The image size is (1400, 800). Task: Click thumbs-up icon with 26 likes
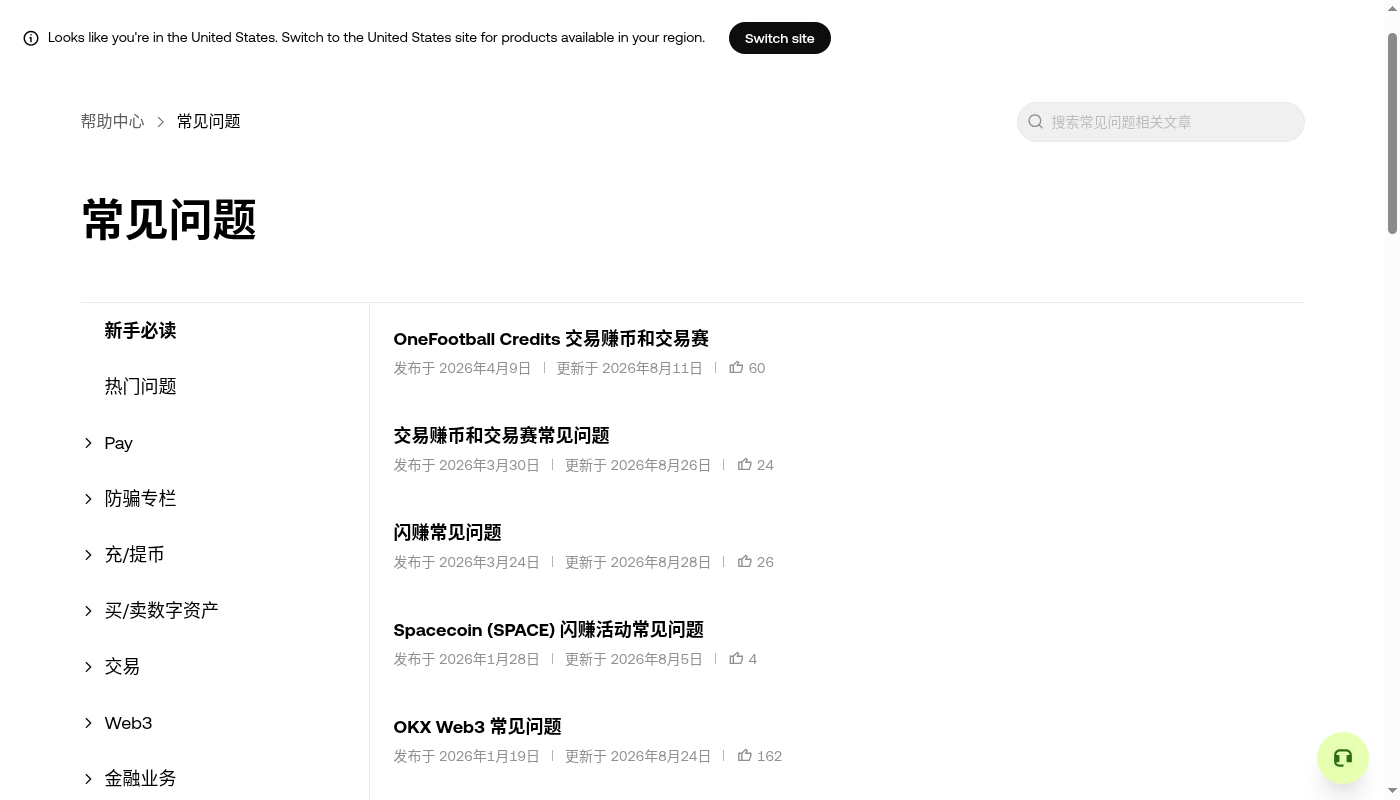(x=745, y=561)
